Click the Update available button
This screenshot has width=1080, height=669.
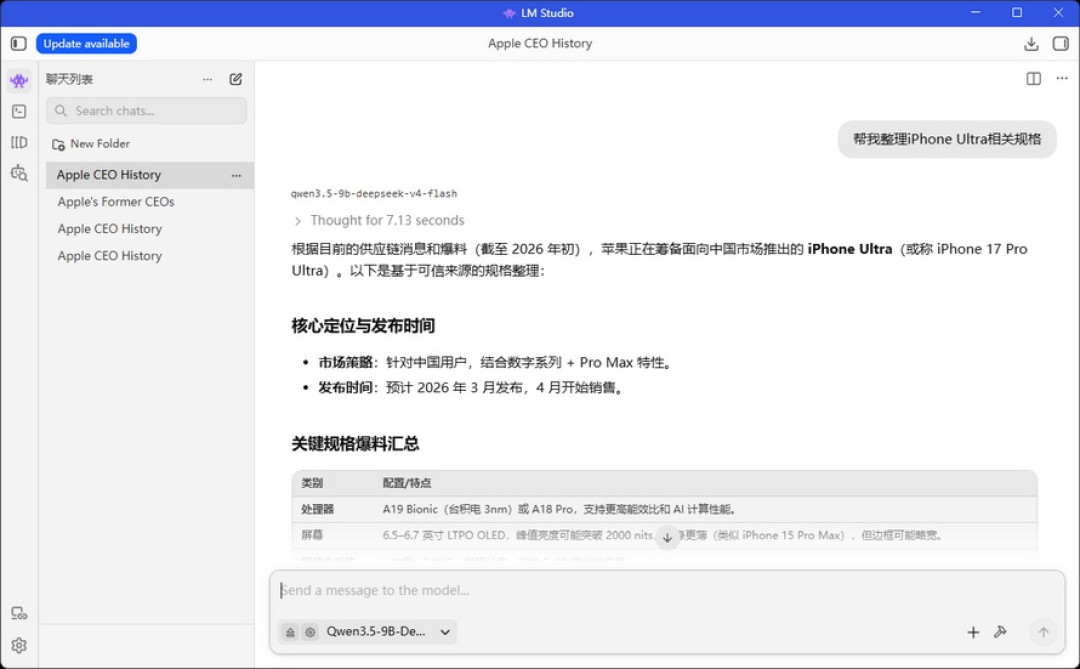[x=86, y=43]
